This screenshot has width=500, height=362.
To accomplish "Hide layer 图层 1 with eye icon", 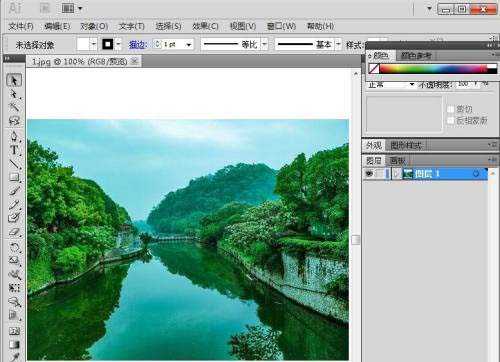I will click(369, 174).
